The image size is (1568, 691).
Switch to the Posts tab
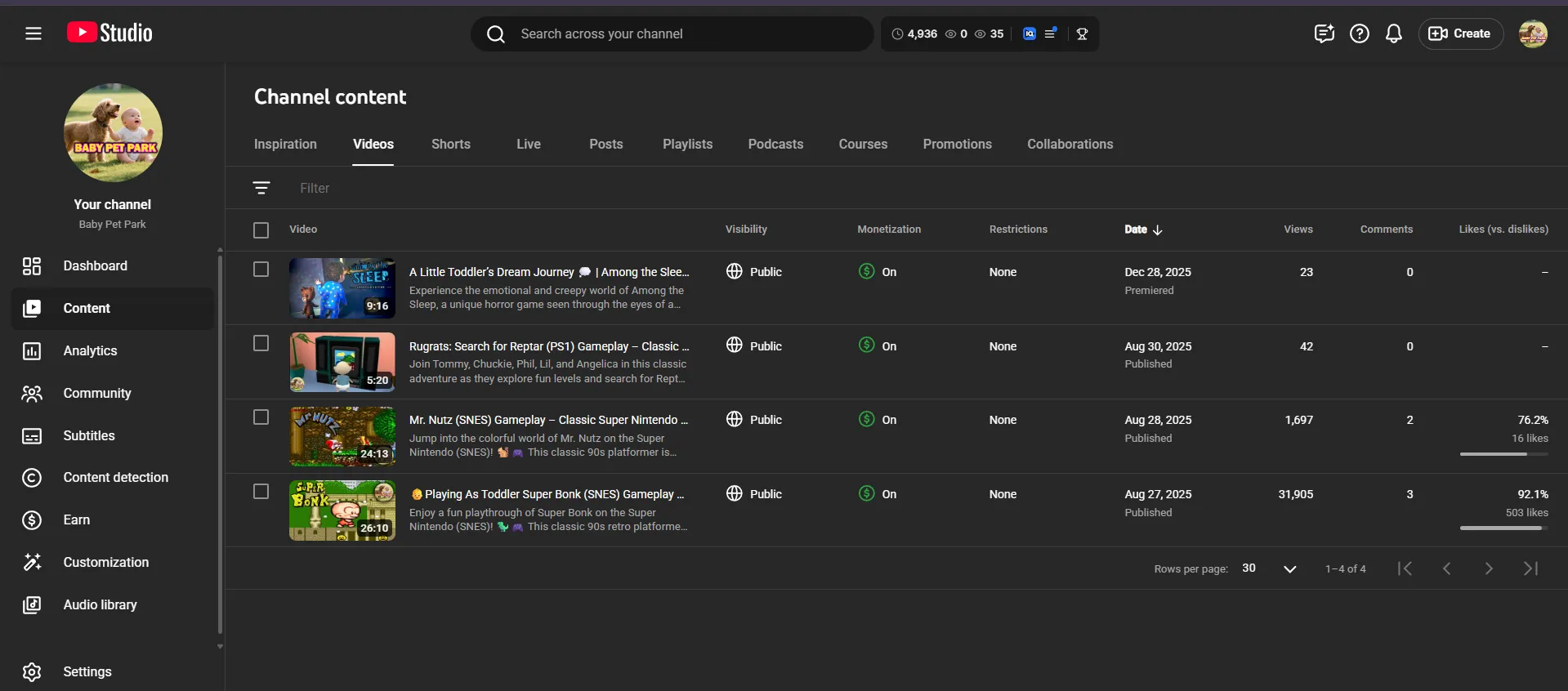pyautogui.click(x=606, y=145)
